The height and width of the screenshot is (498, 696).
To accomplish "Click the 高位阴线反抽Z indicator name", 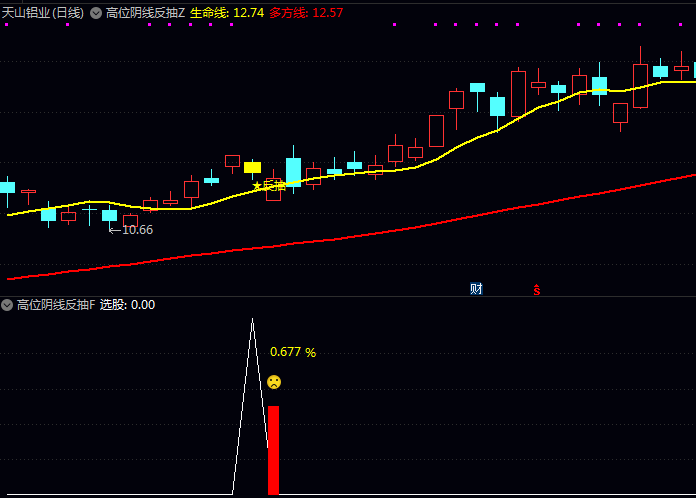I will tap(145, 13).
